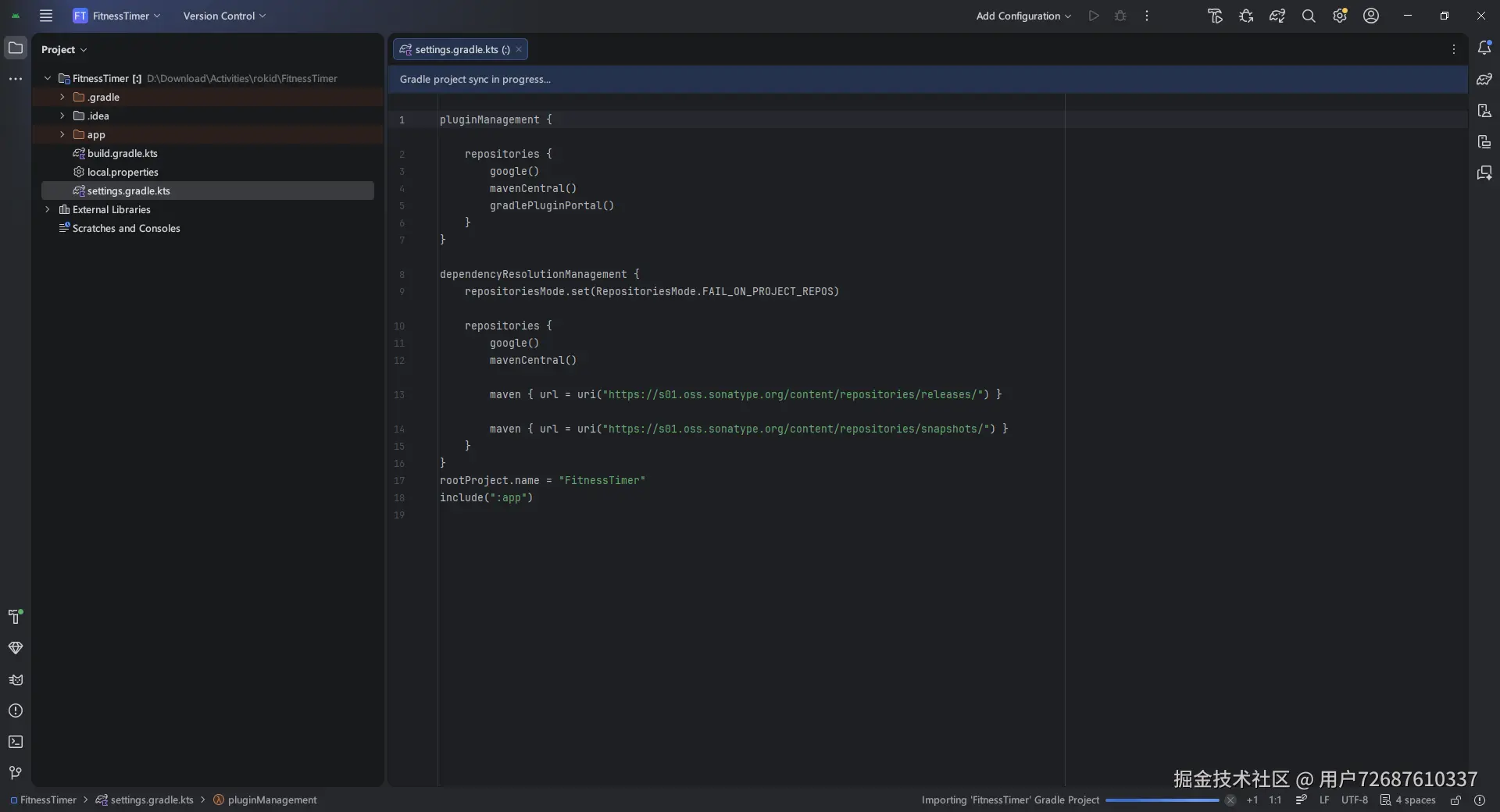Screen dimensions: 1500x812
Task: Show the Notifications bell panel
Action: tap(1484, 48)
